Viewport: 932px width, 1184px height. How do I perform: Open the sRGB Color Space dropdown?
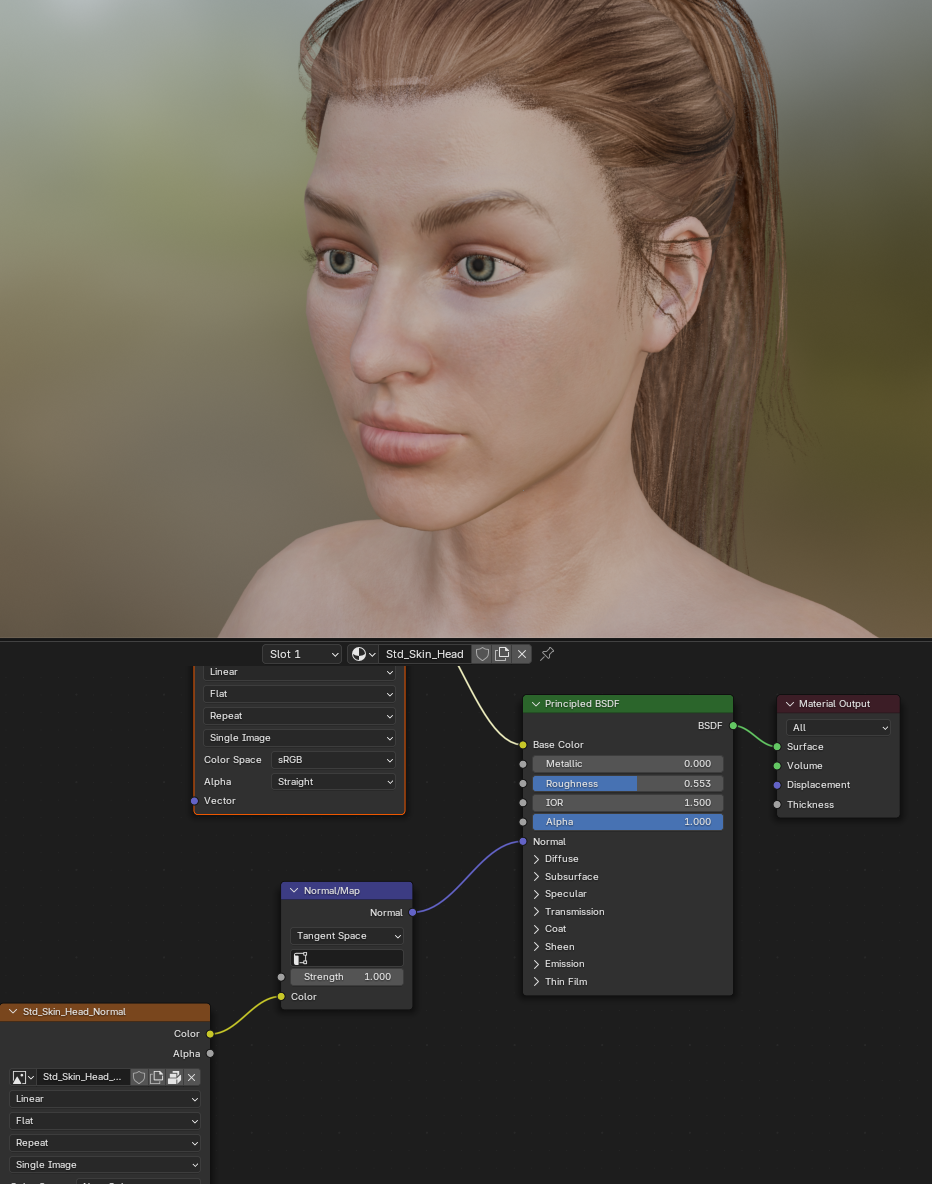pyautogui.click(x=333, y=760)
